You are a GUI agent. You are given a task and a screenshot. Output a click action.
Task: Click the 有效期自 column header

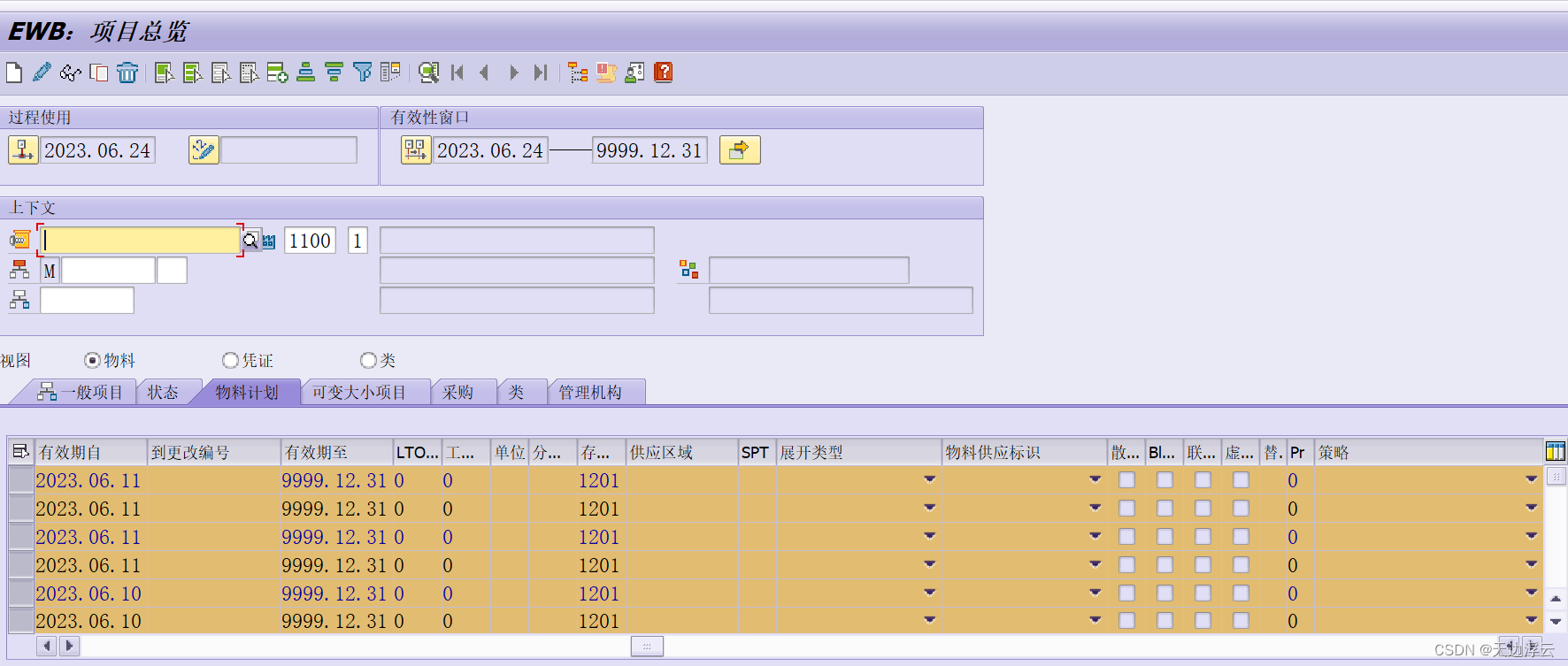pos(90,452)
